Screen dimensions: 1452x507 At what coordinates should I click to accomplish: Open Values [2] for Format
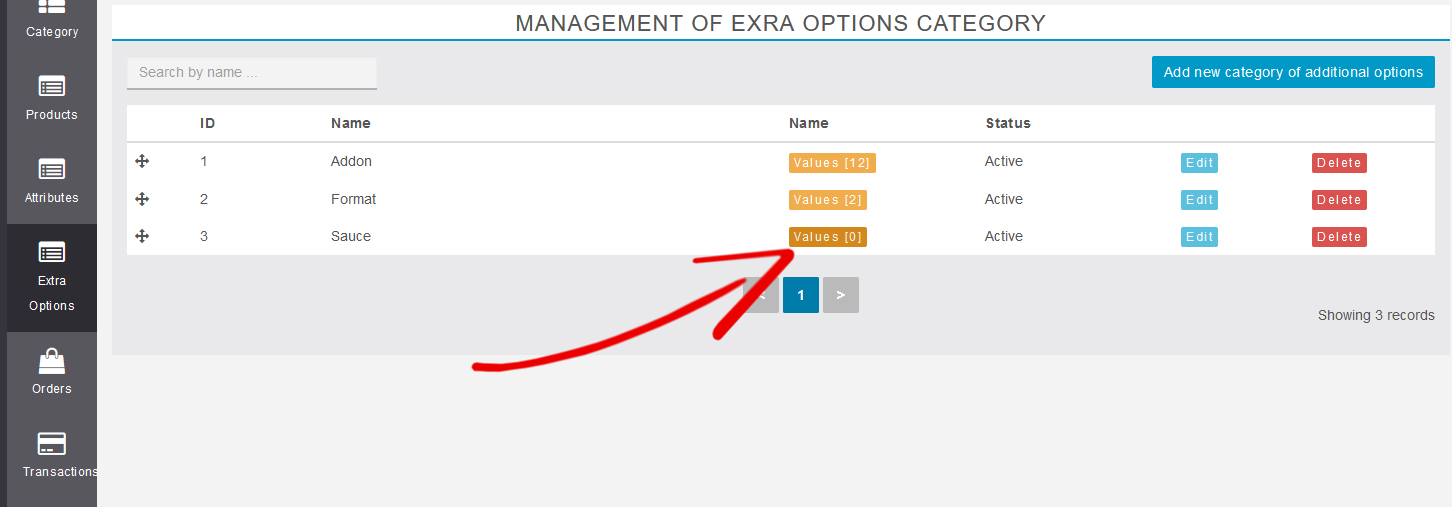[827, 200]
